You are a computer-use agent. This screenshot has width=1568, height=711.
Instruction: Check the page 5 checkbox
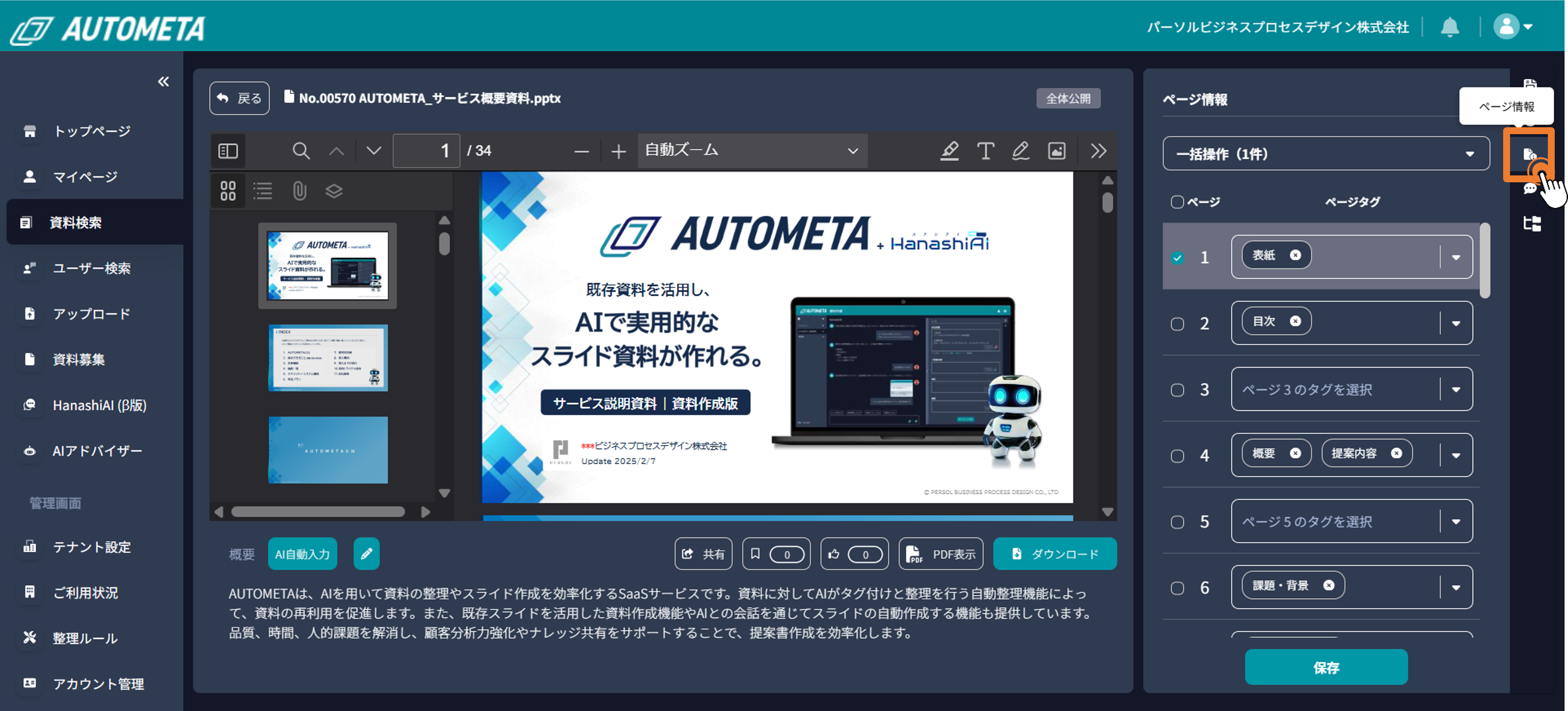(x=1177, y=522)
